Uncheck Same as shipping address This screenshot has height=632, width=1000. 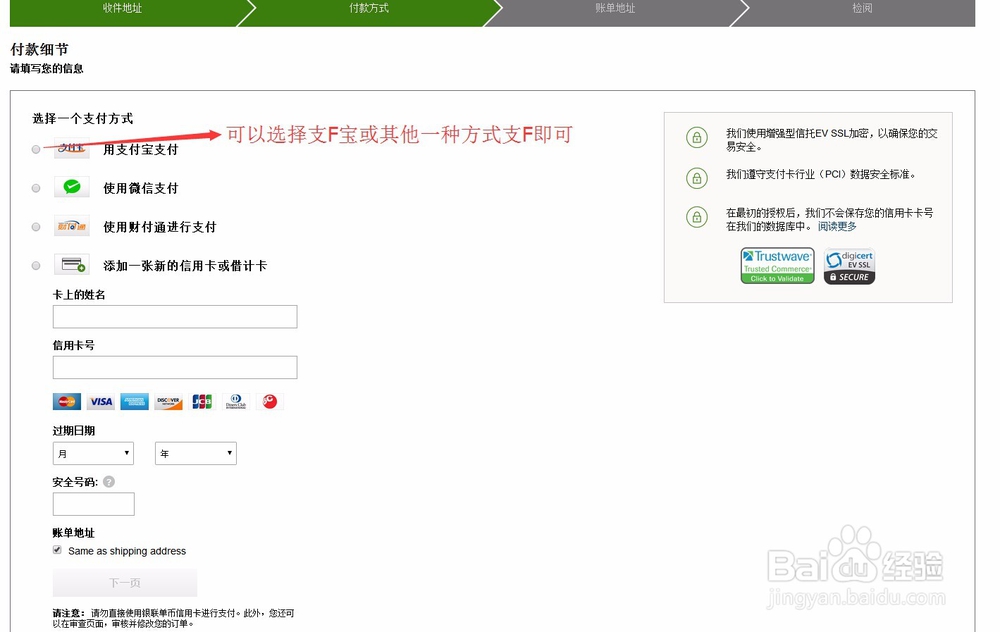coord(57,550)
